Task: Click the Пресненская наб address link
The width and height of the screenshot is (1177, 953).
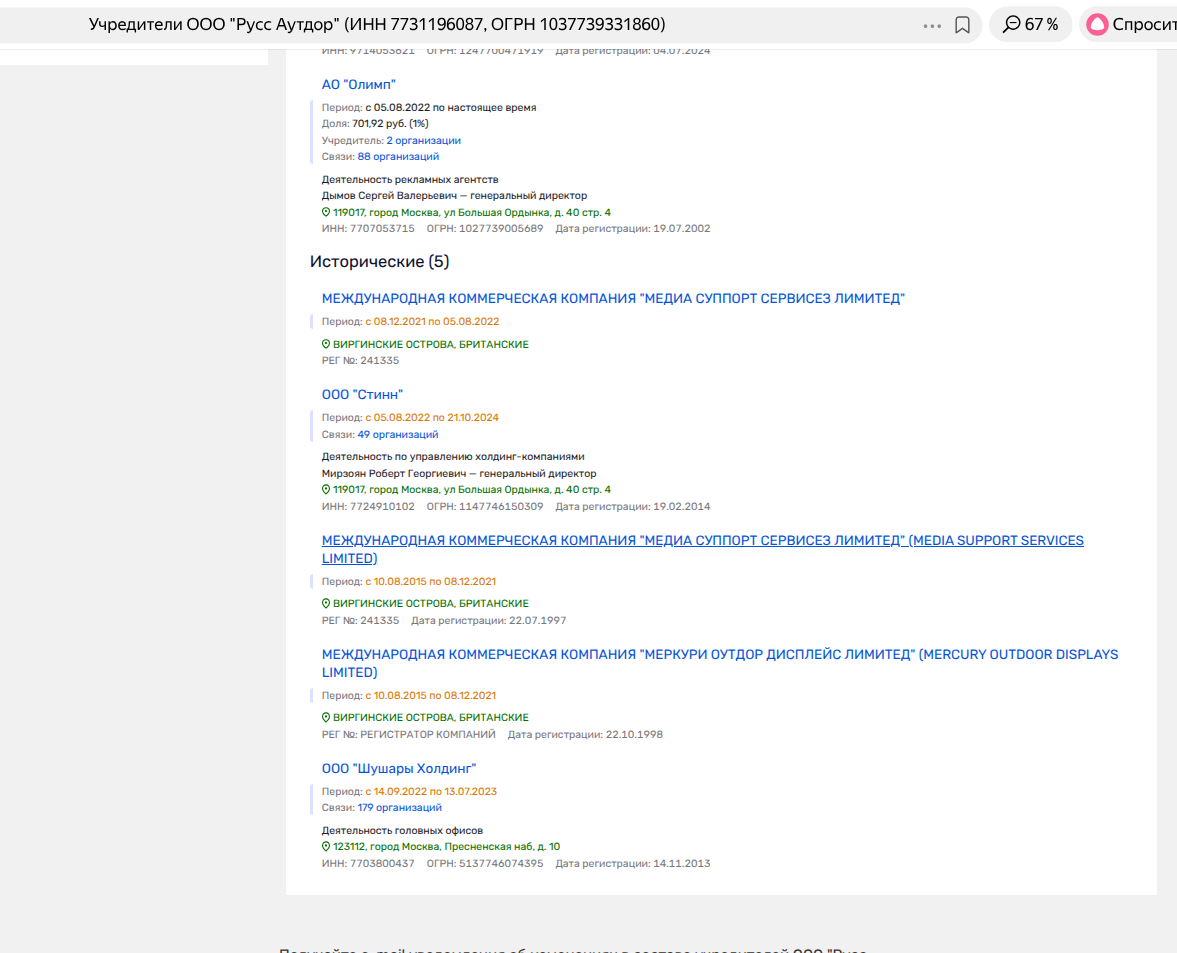Action: 446,847
